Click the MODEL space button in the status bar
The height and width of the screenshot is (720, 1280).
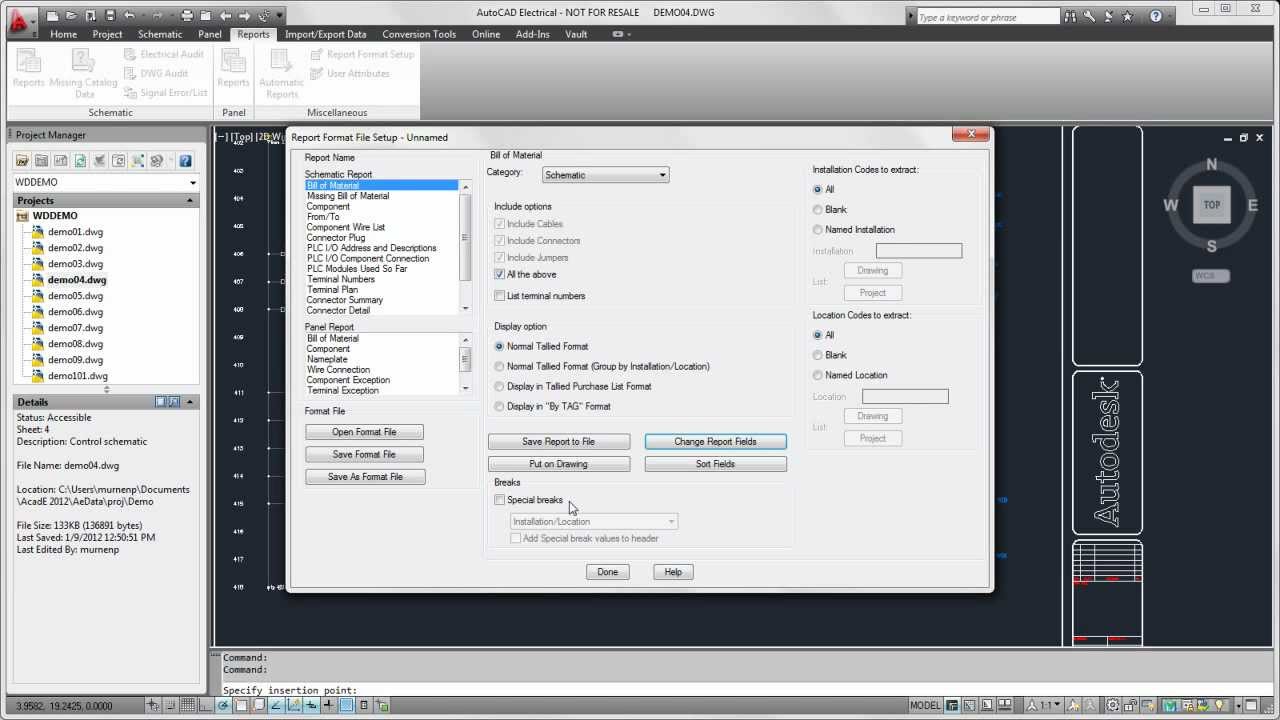(x=925, y=706)
